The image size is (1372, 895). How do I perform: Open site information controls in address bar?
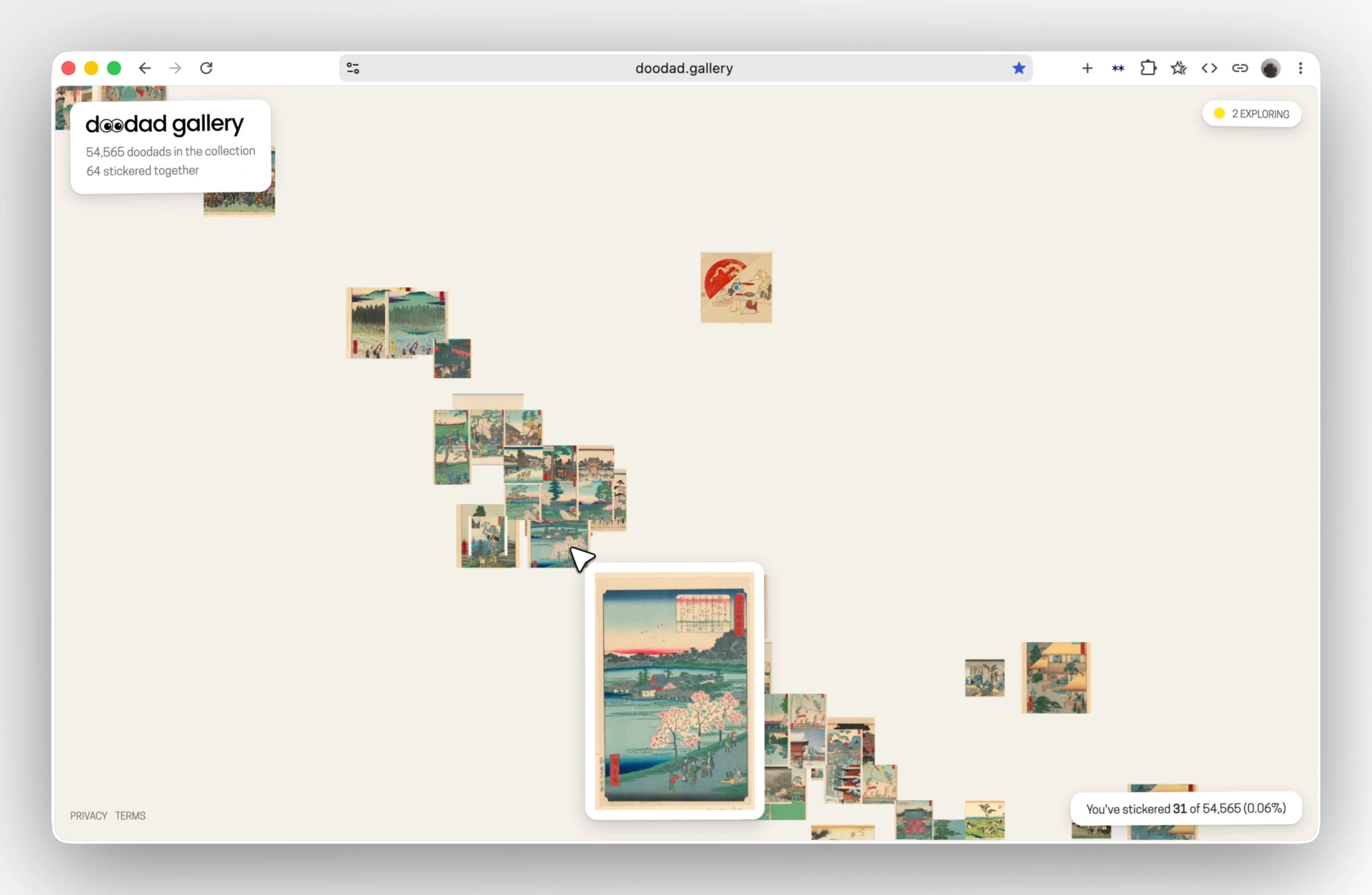353,68
